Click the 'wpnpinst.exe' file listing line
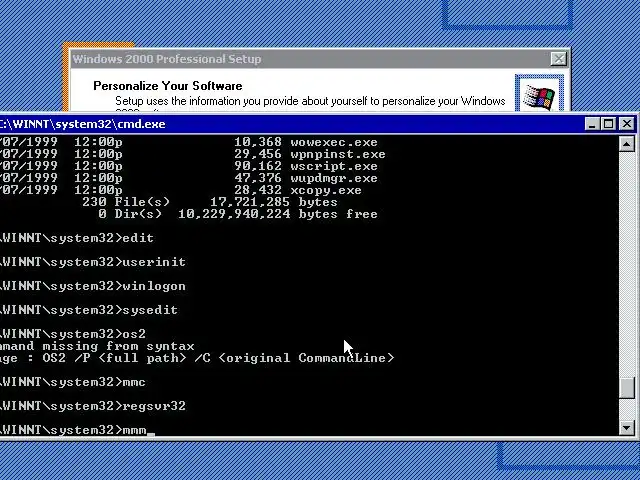Image resolution: width=640 pixels, height=480 pixels. (193, 154)
